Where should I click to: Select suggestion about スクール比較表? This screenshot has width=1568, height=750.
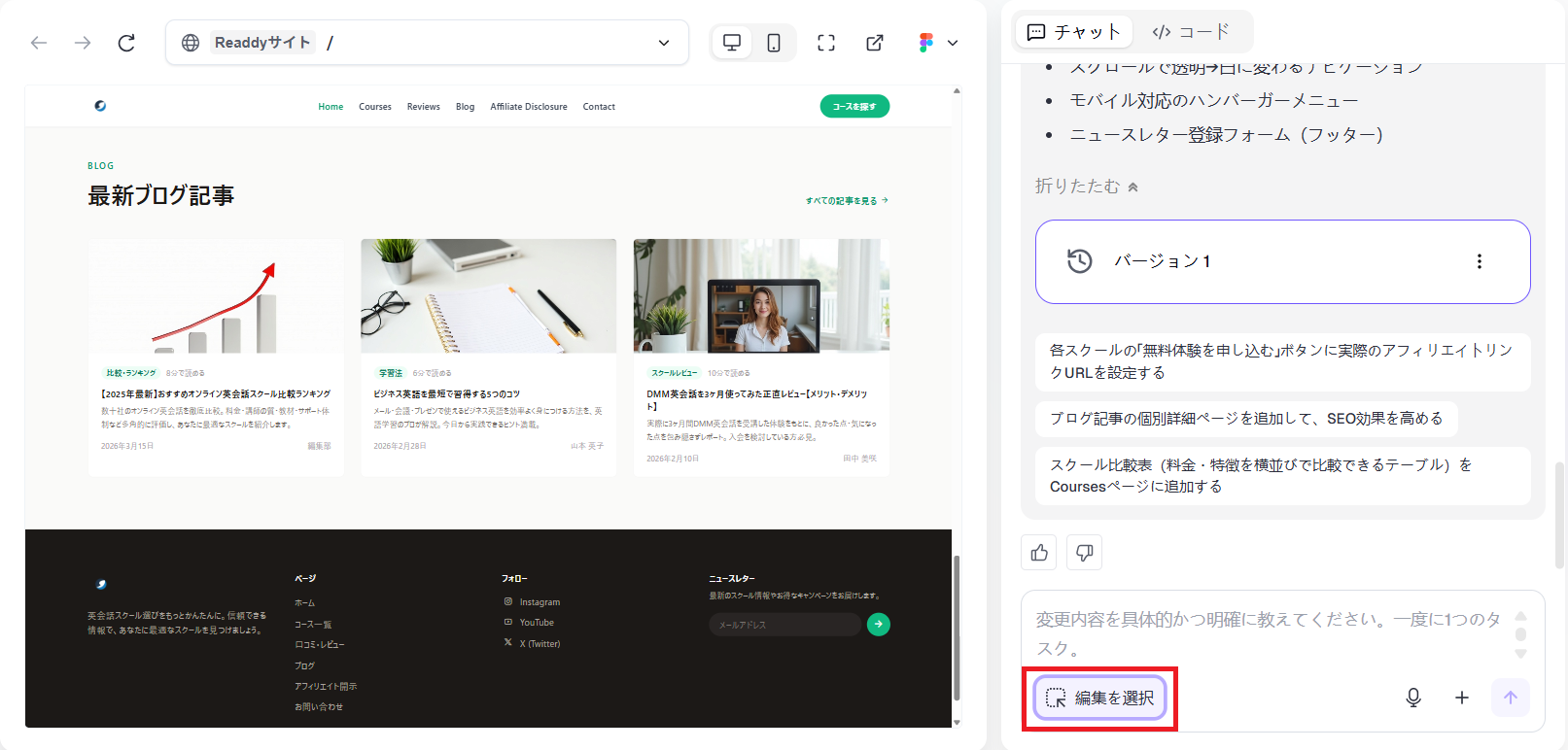pos(1283,476)
